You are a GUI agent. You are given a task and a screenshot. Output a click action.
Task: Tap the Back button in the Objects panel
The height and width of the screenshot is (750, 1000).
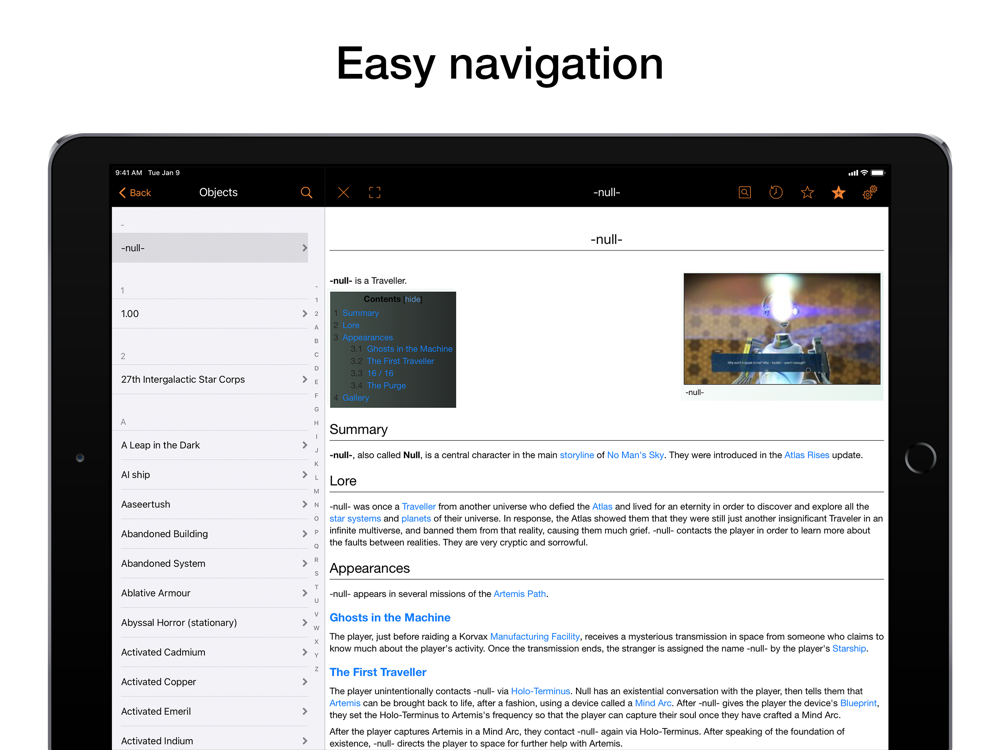[135, 193]
